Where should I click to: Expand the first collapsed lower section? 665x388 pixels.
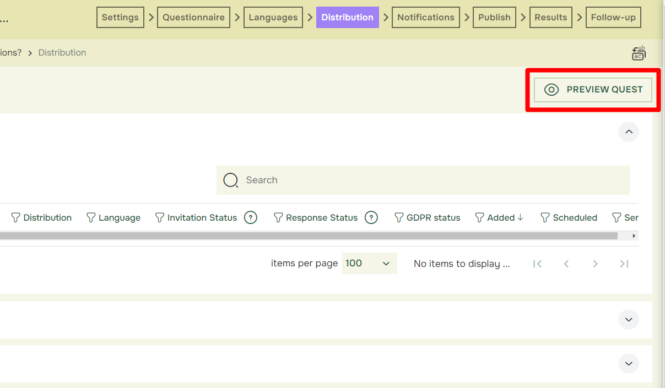coord(629,320)
